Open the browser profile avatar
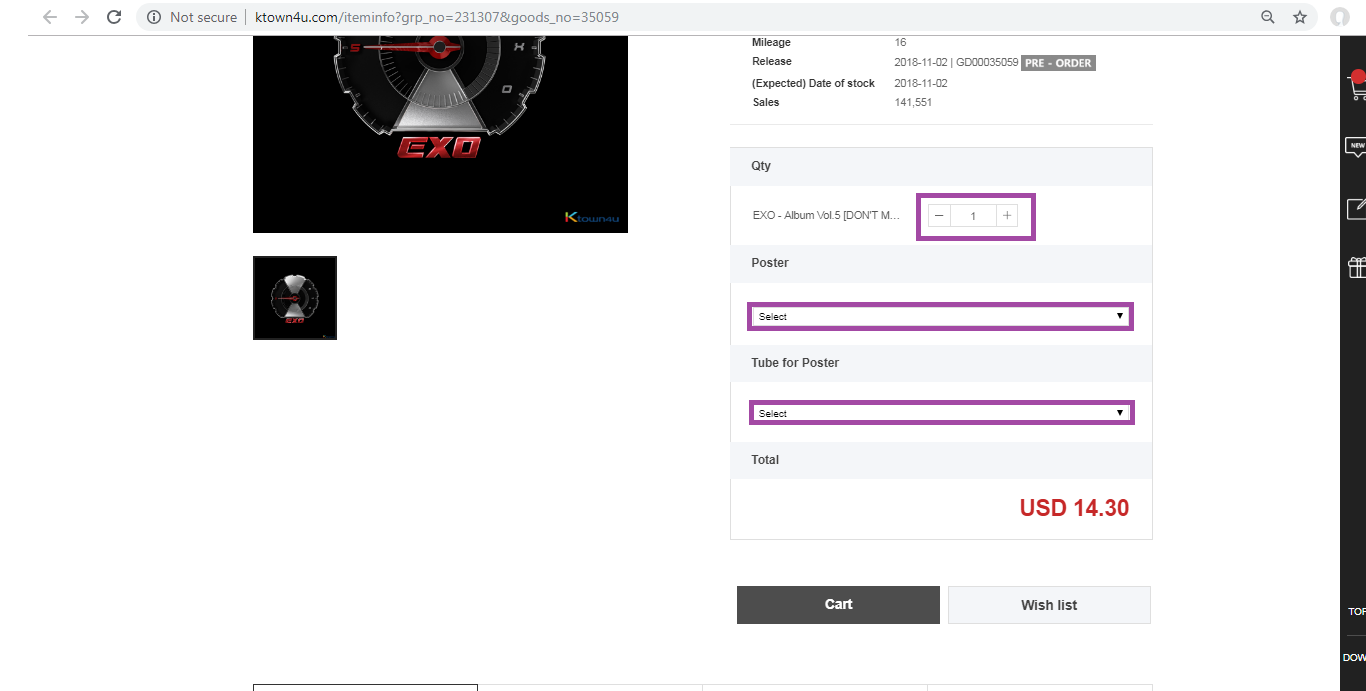The height and width of the screenshot is (691, 1366). (1340, 17)
